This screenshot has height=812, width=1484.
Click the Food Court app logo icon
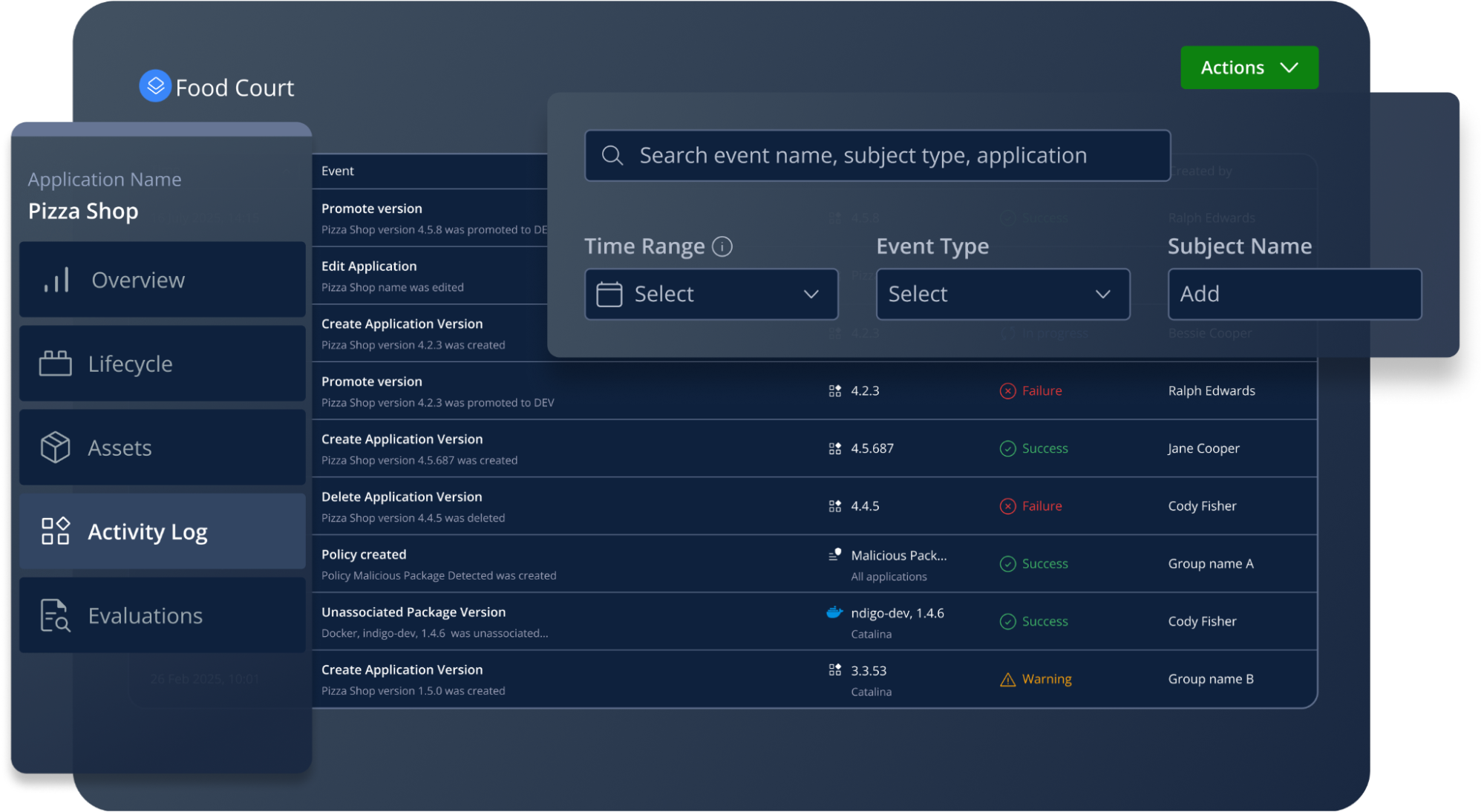click(154, 86)
